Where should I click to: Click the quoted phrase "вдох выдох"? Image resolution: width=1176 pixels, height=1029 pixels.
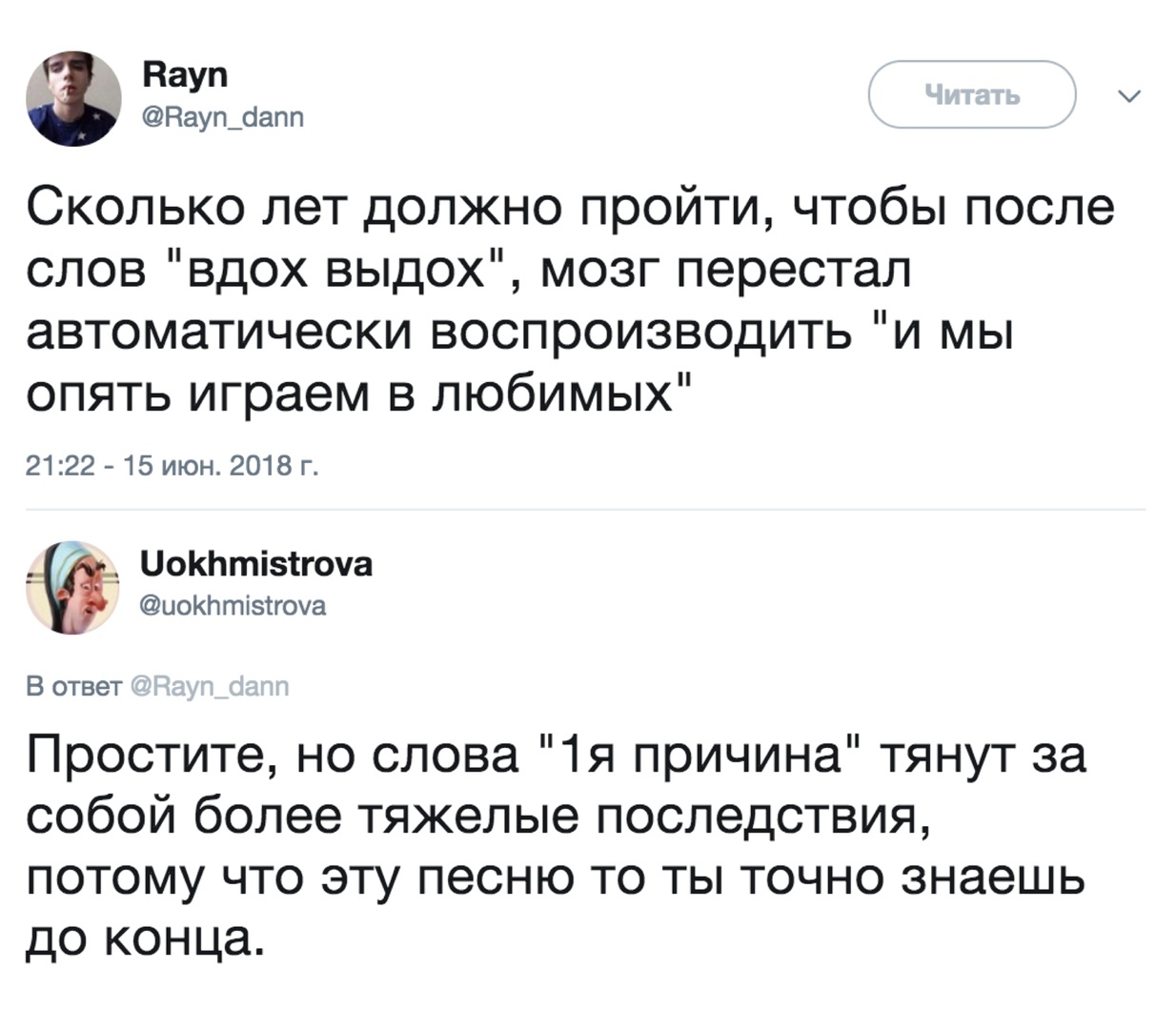tap(339, 270)
